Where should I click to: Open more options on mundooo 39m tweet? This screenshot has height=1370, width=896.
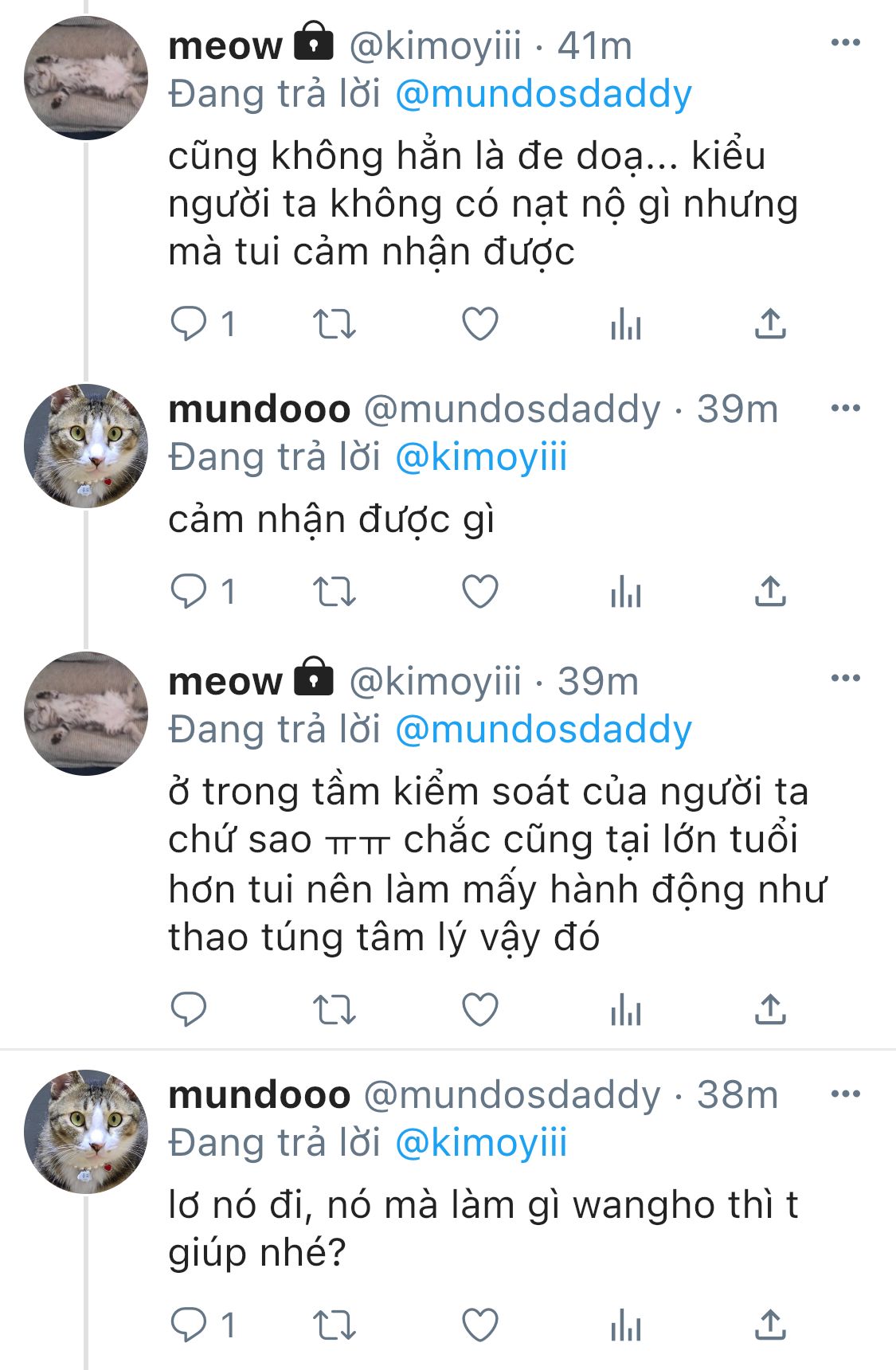click(845, 408)
